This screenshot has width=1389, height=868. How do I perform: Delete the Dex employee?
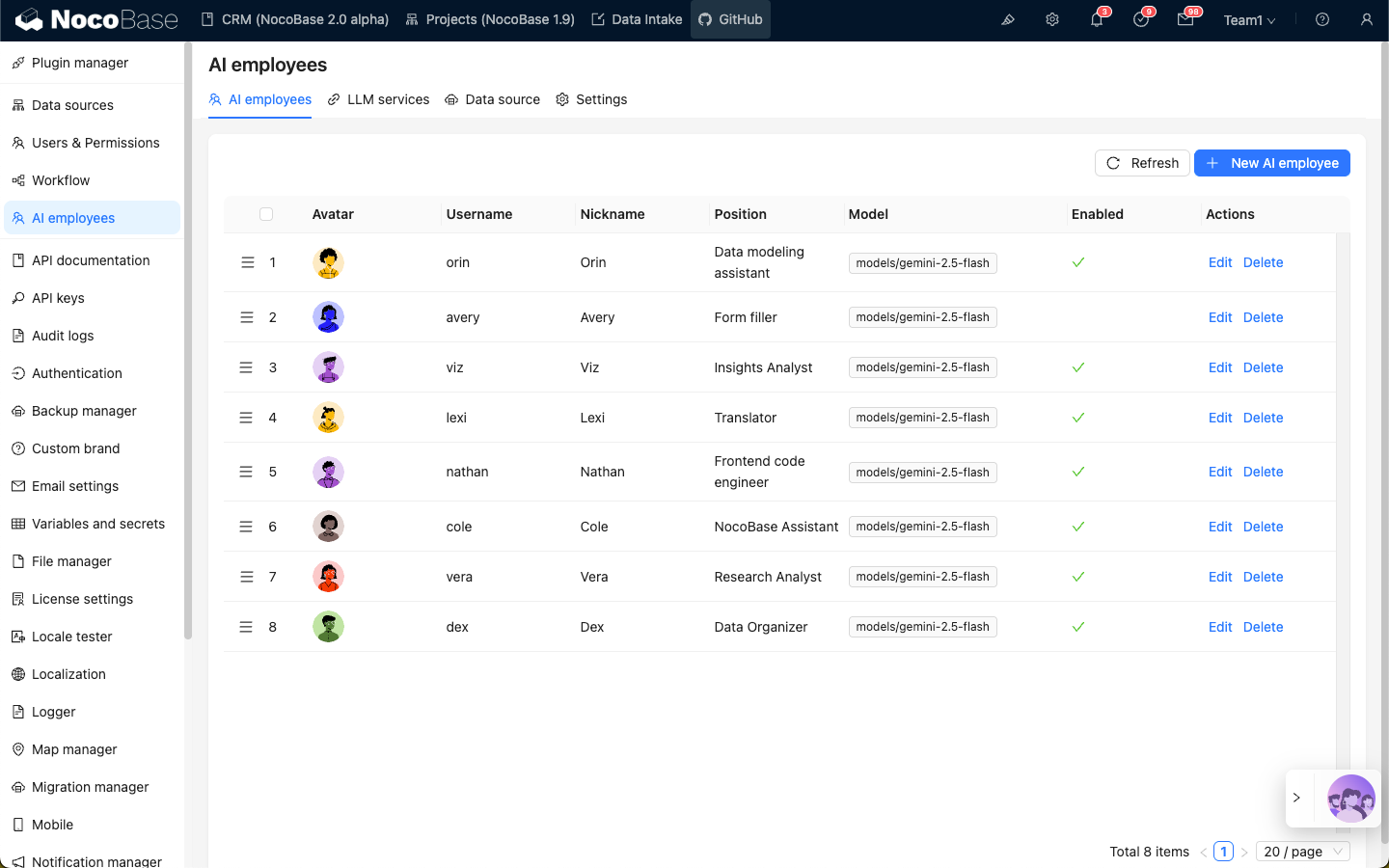coord(1263,627)
